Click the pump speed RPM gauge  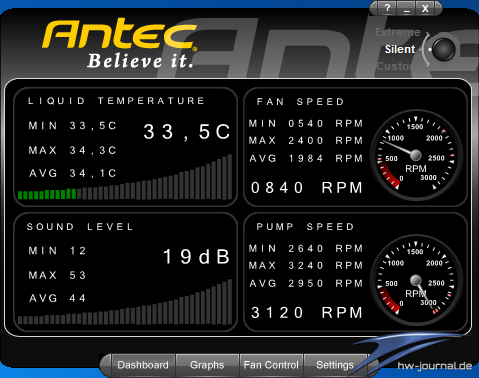tap(416, 280)
